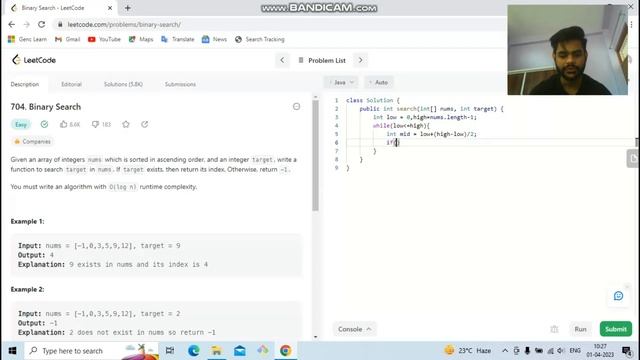Open the notification center icon
Screen dimensions: 640x360
point(627,351)
